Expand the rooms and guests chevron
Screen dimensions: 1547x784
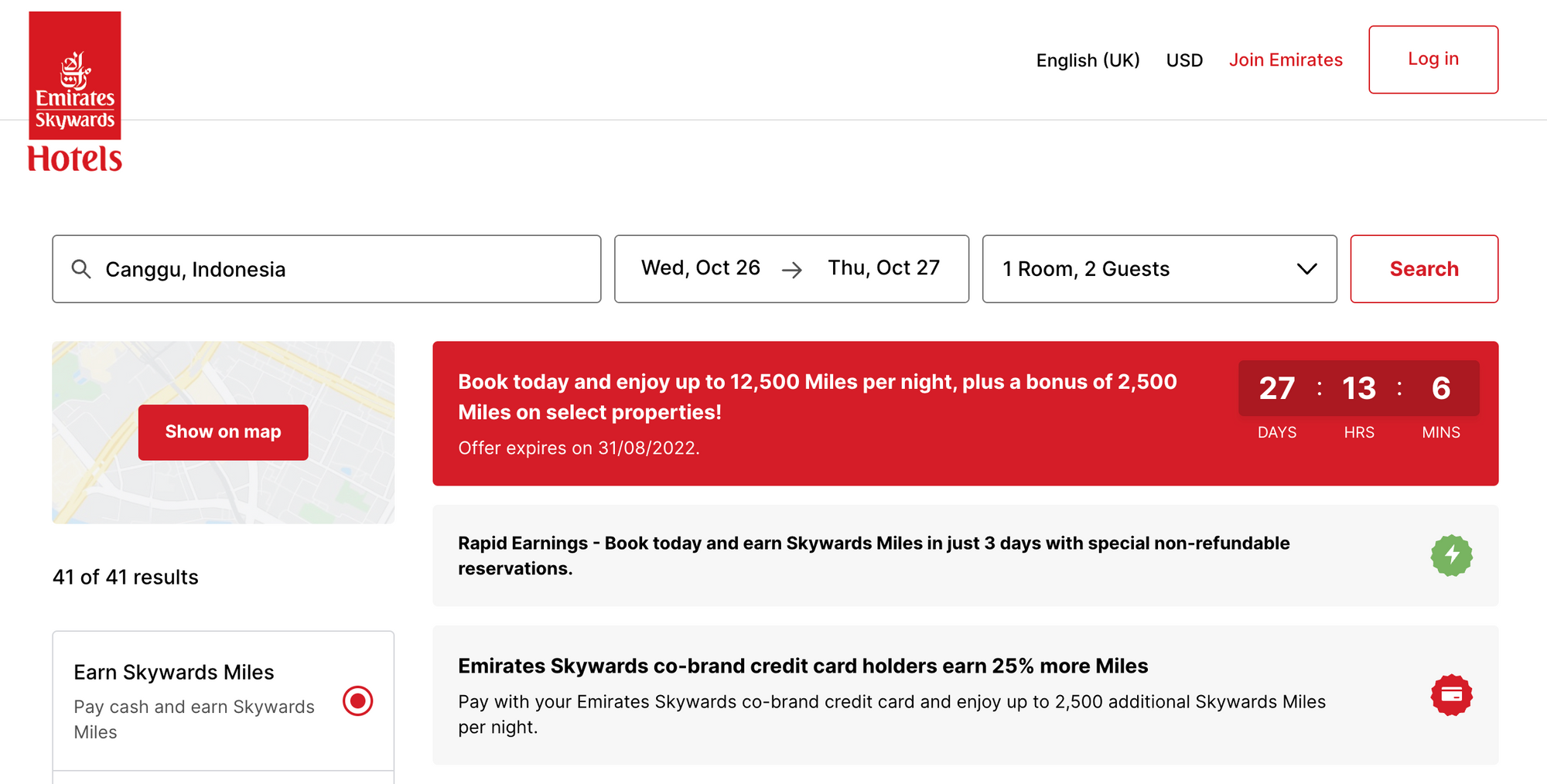pos(1306,269)
